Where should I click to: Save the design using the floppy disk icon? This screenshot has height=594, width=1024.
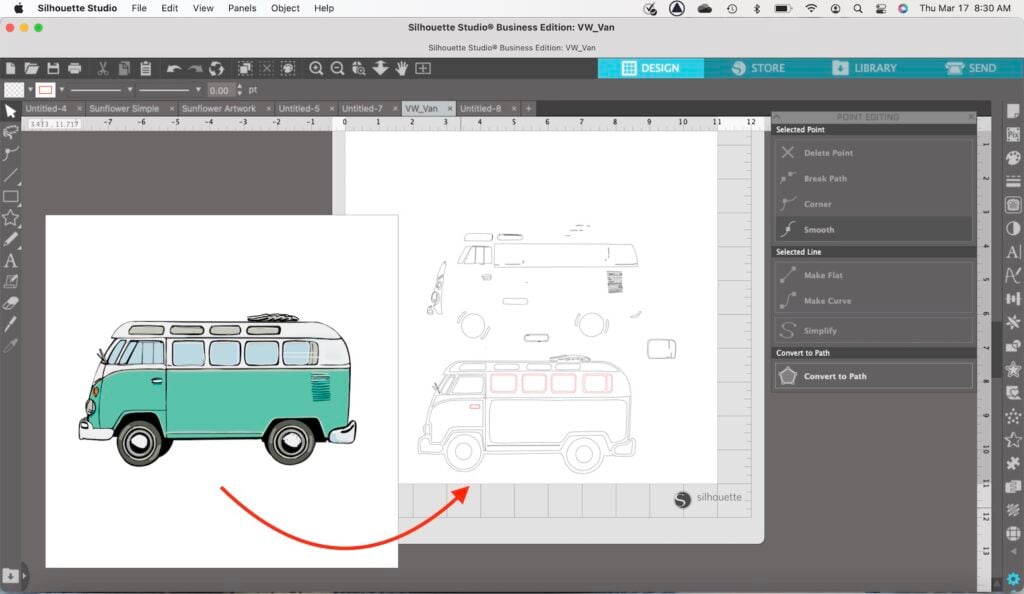[x=53, y=68]
